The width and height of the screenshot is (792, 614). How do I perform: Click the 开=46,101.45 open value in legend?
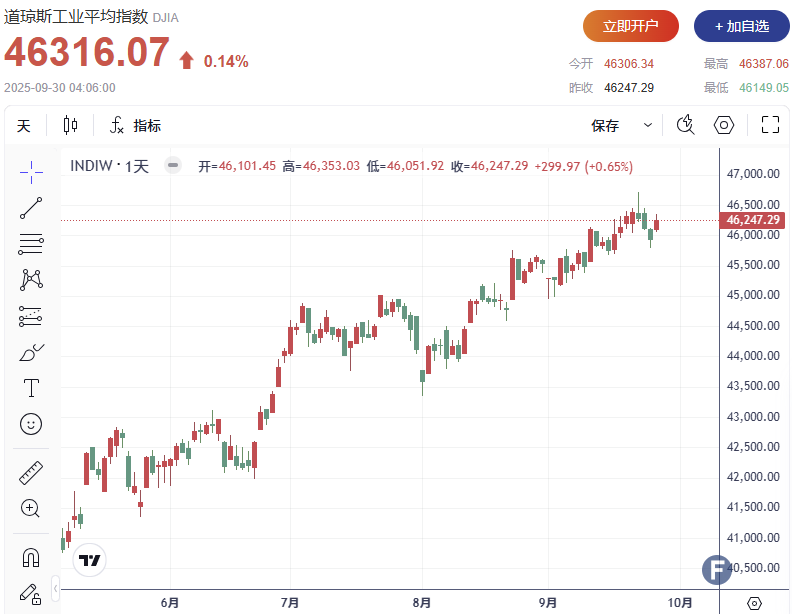click(237, 166)
